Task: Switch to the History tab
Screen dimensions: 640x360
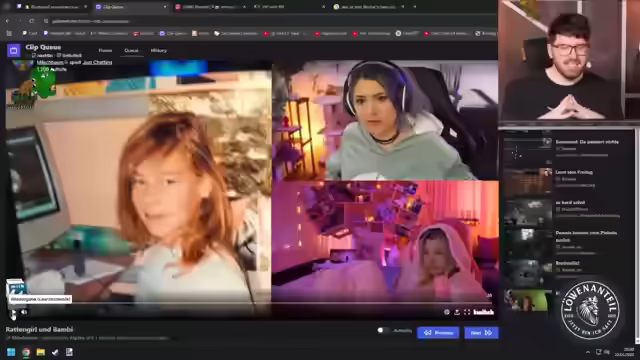Action: pyautogui.click(x=159, y=51)
